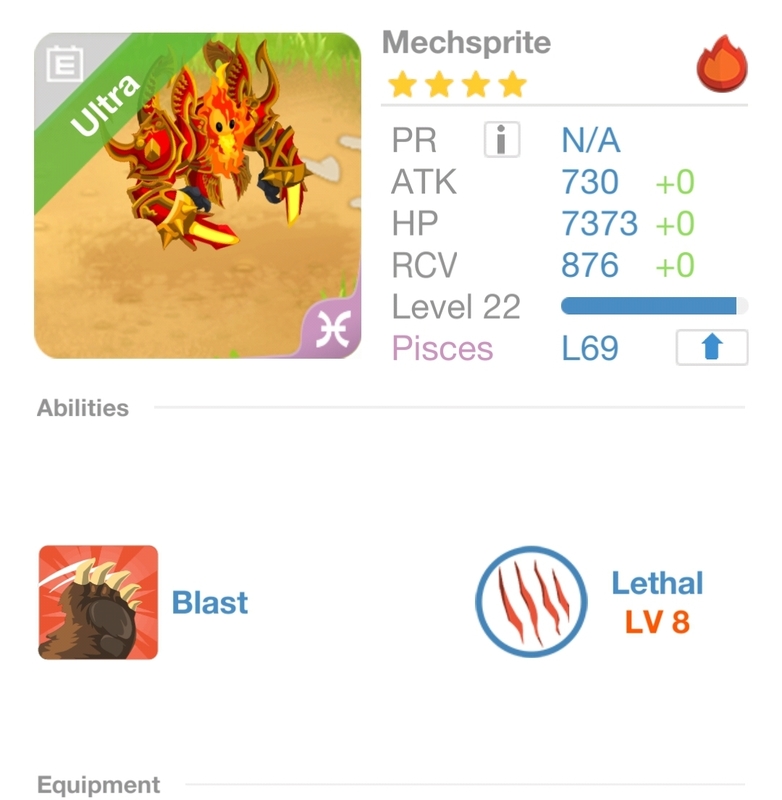Open the Blast ability text link
This screenshot has height=800, width=782.
pos(210,603)
